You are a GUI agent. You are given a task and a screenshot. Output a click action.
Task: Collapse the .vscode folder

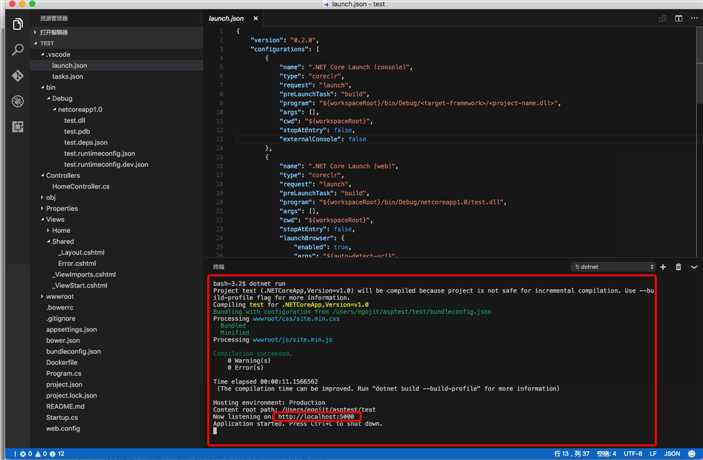[58, 54]
